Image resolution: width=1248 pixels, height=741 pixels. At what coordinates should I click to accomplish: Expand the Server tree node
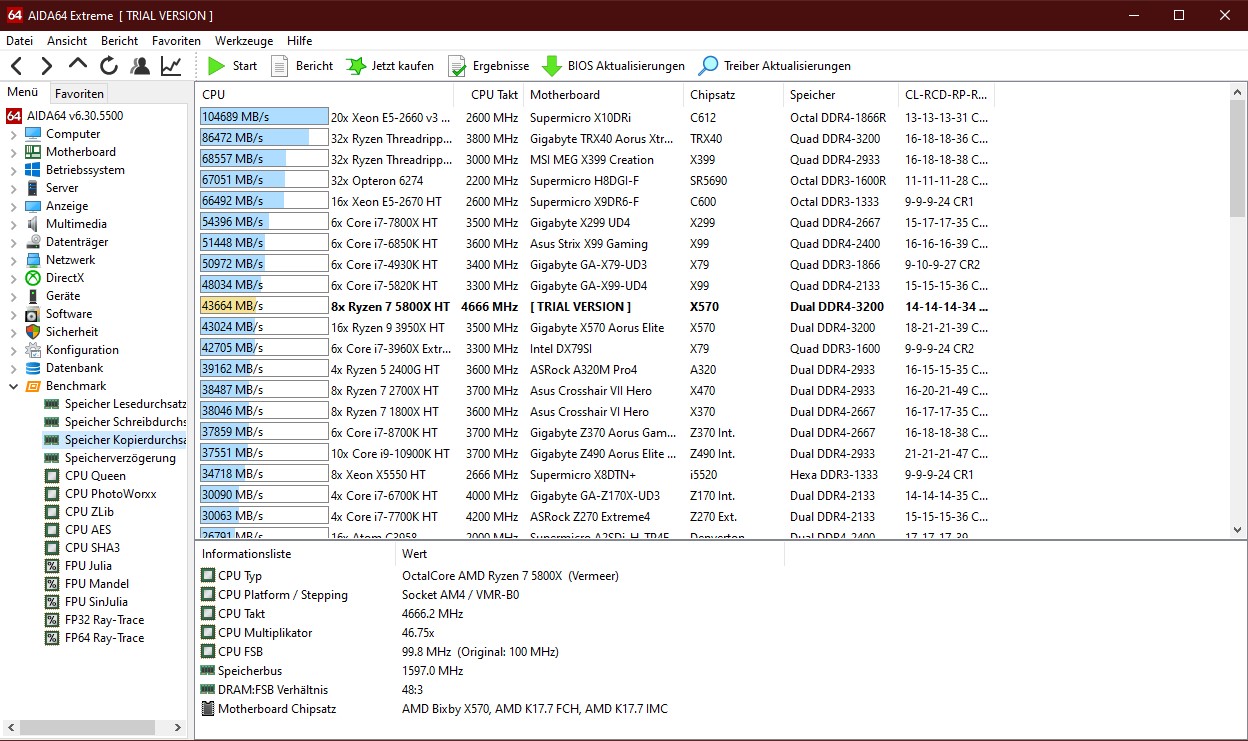(13, 188)
